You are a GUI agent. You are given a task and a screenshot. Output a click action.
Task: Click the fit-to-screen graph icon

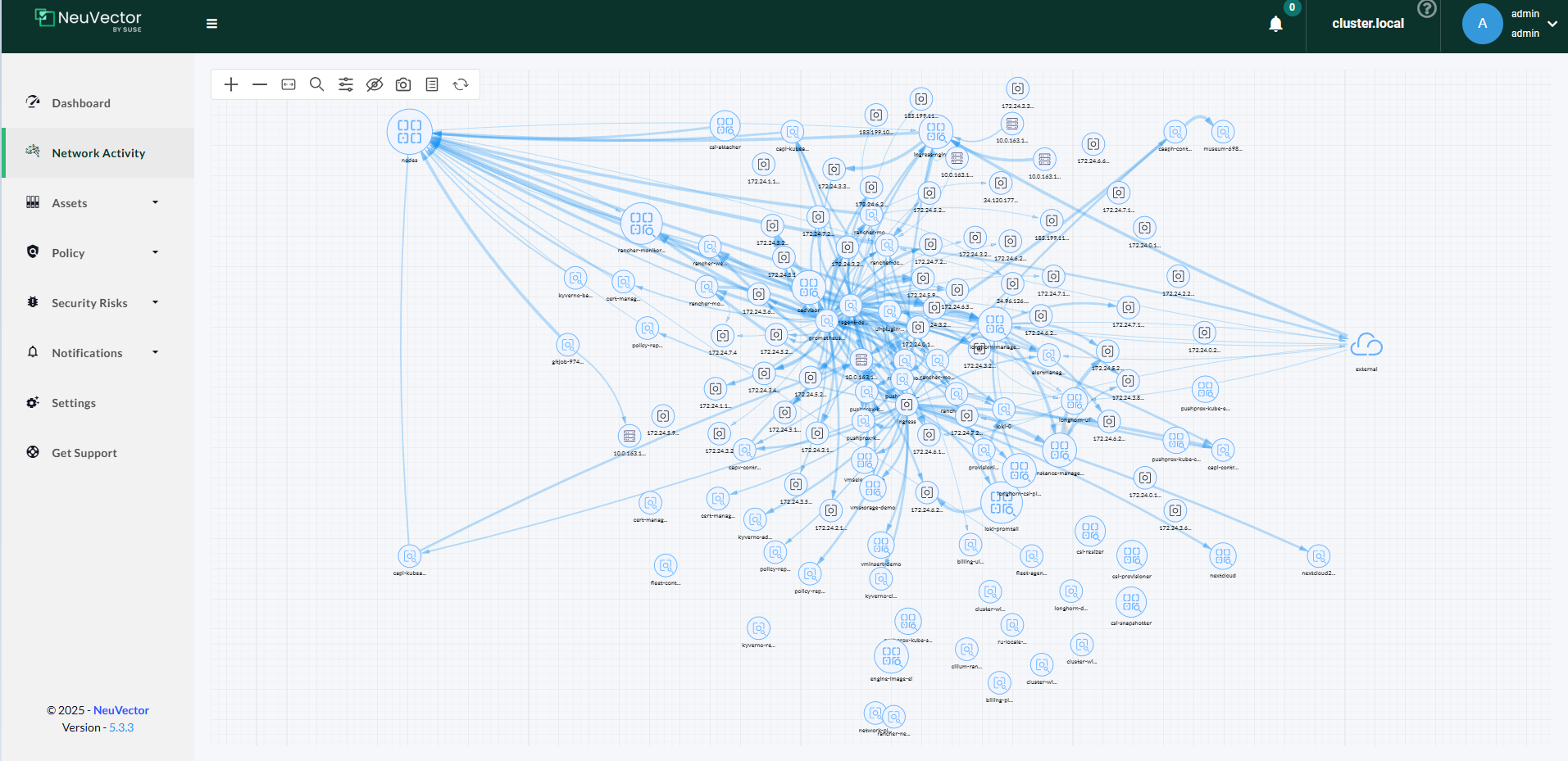click(x=289, y=84)
